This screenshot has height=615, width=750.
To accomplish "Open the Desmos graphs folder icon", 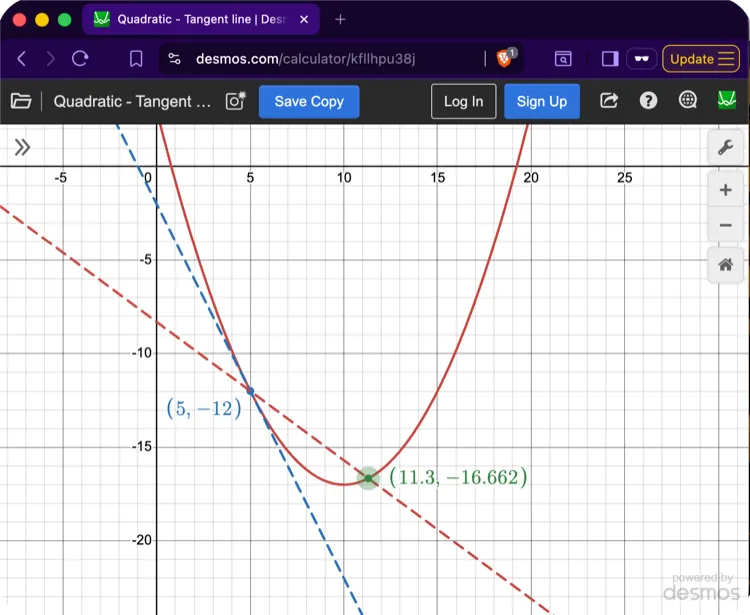I will pyautogui.click(x=21, y=101).
